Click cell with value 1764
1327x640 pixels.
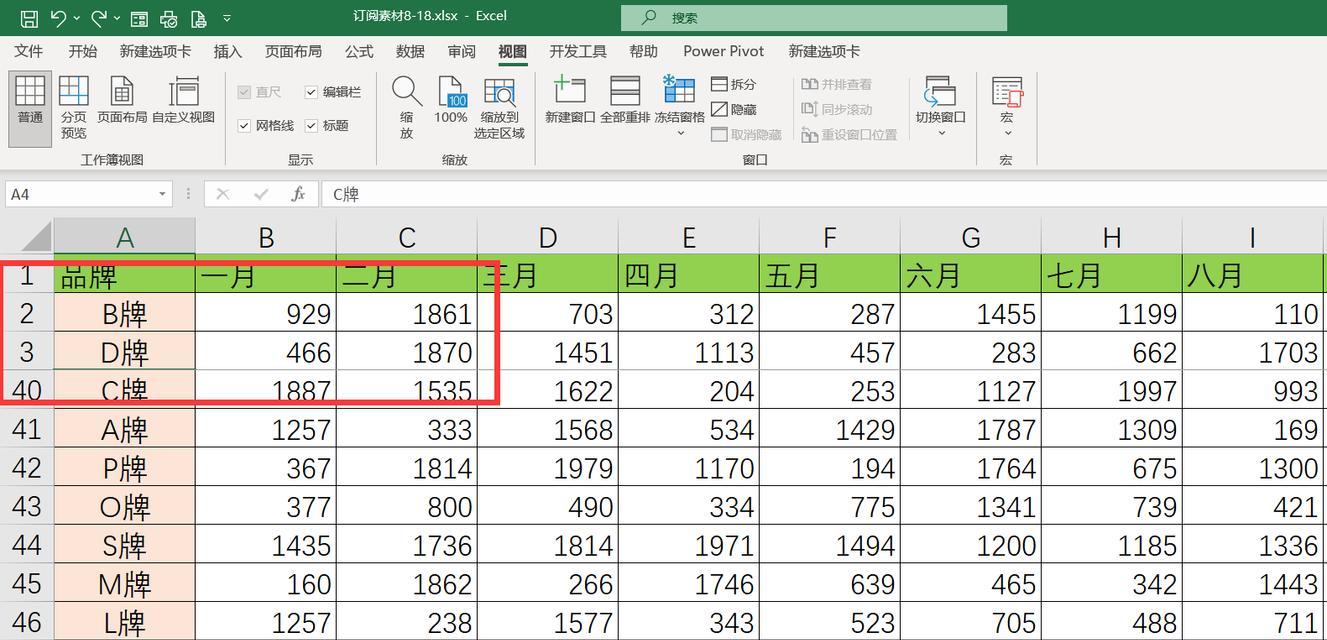pyautogui.click(x=971, y=468)
